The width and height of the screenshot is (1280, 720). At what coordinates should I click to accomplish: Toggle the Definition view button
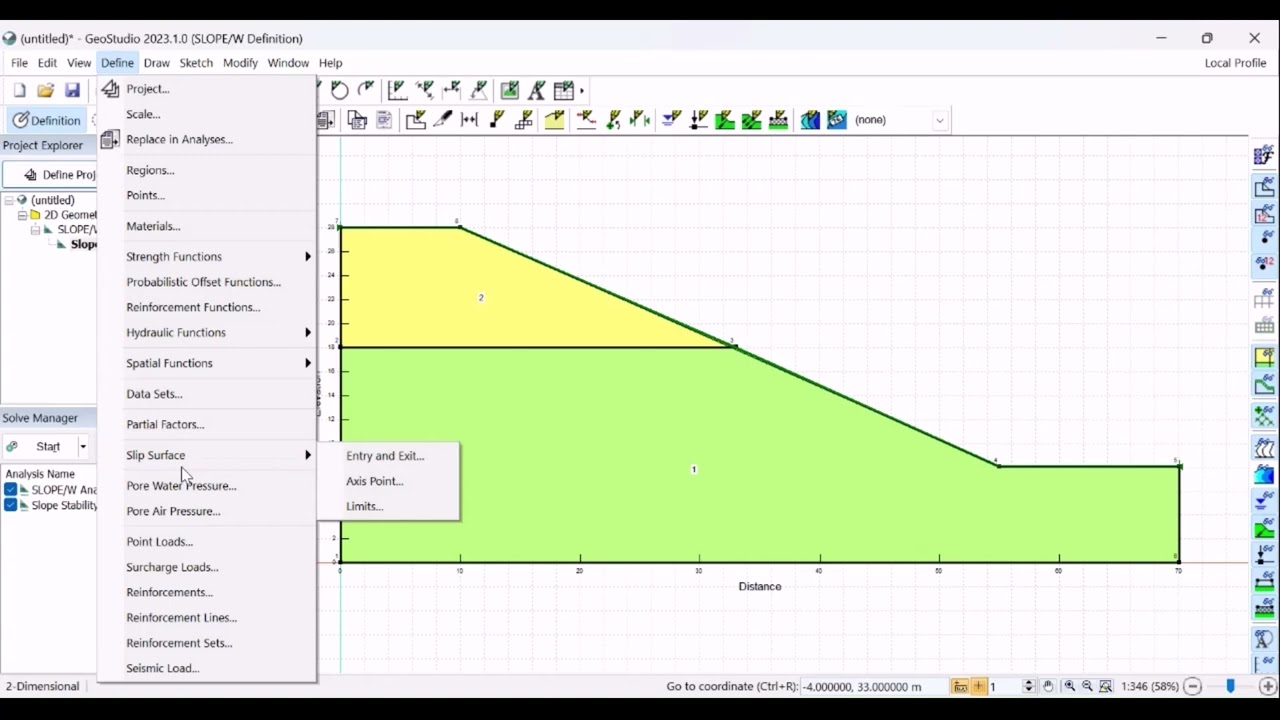[46, 120]
